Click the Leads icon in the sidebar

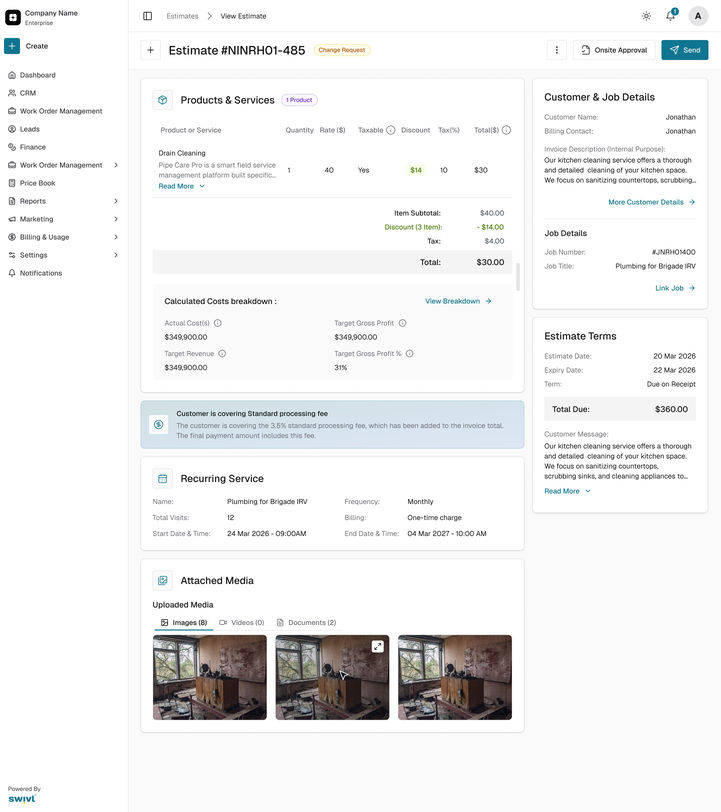[12, 129]
